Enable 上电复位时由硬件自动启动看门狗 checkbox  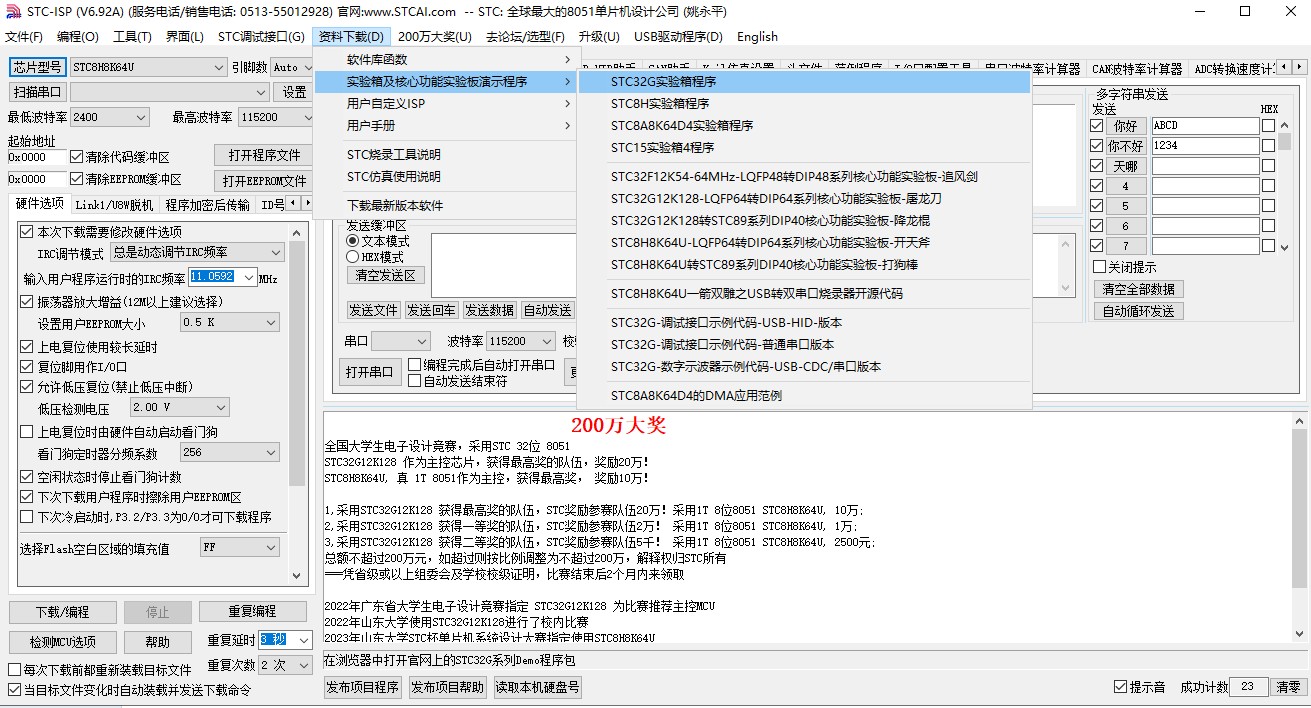tap(27, 432)
